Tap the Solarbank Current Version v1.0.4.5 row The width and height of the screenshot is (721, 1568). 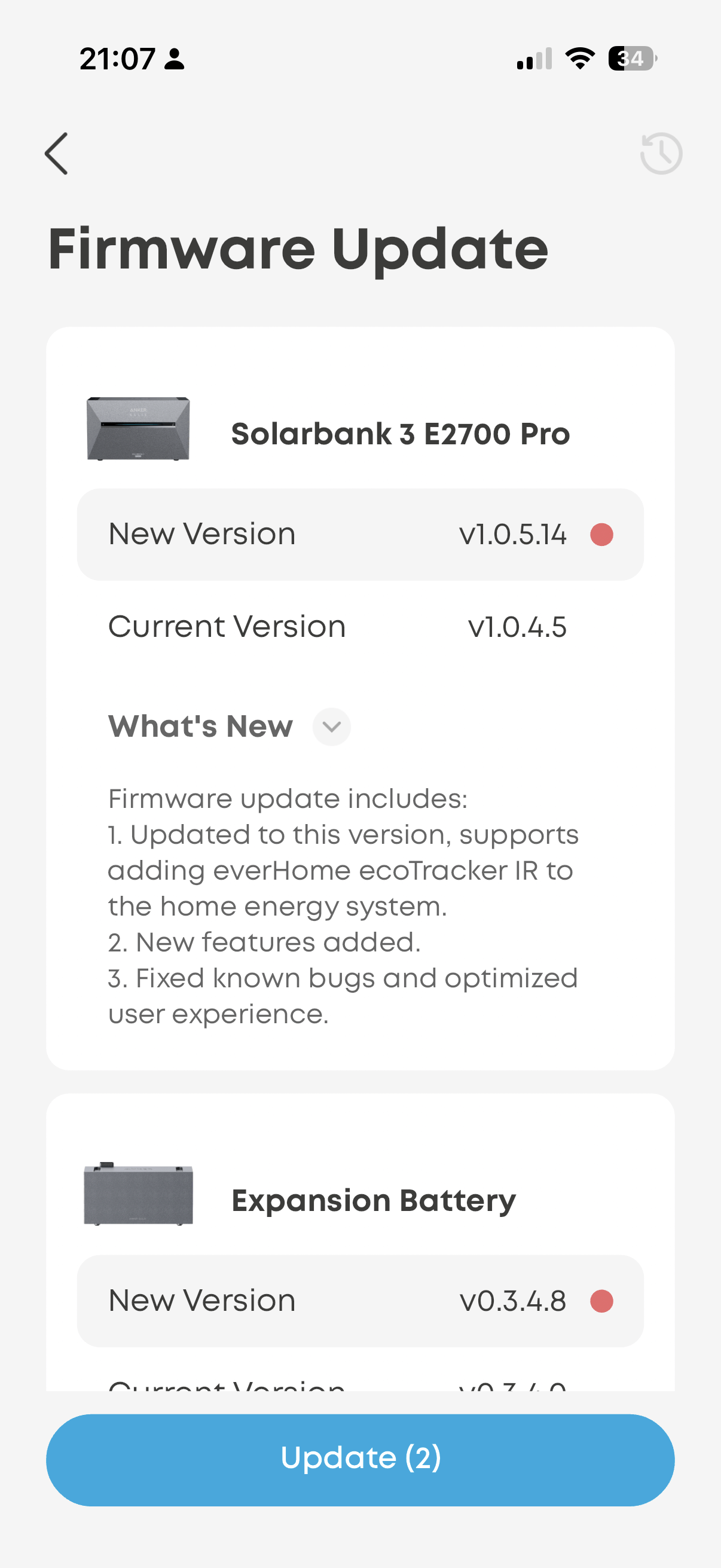point(360,626)
